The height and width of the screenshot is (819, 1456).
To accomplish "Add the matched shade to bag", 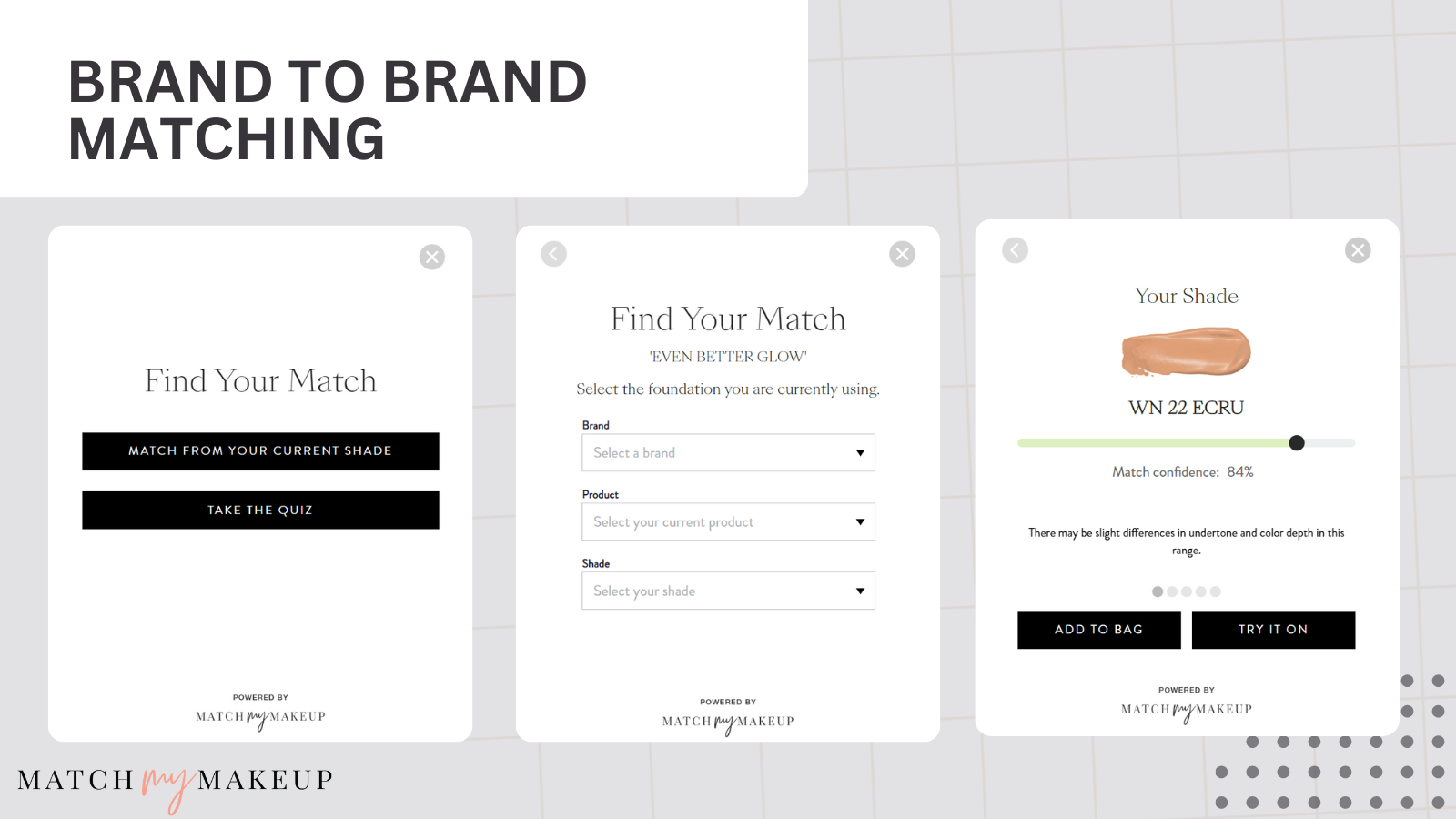I will tap(1098, 630).
